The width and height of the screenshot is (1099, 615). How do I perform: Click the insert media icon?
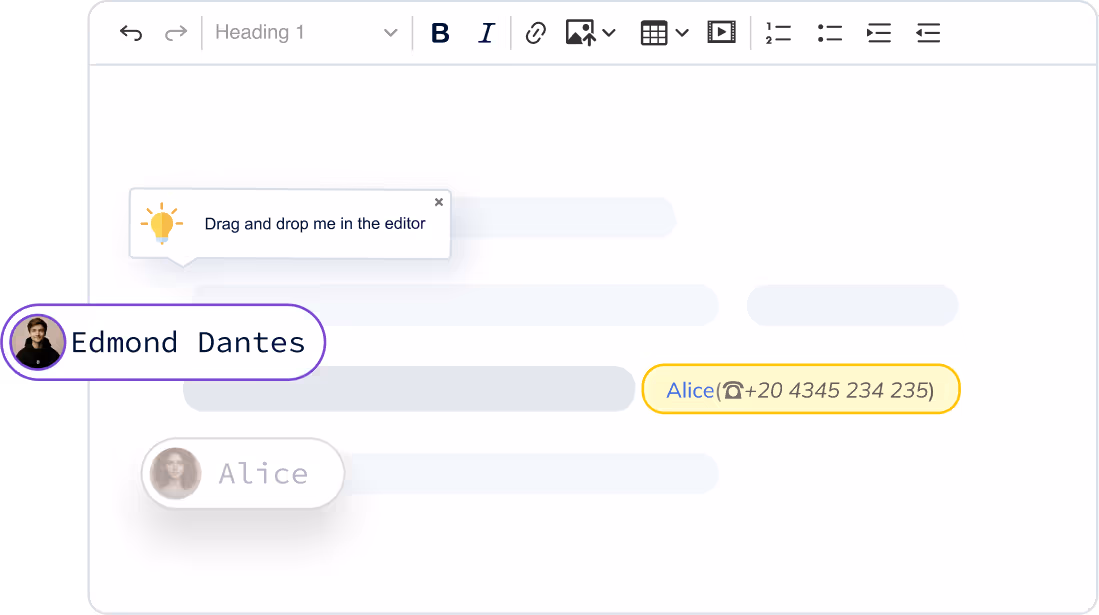721,33
